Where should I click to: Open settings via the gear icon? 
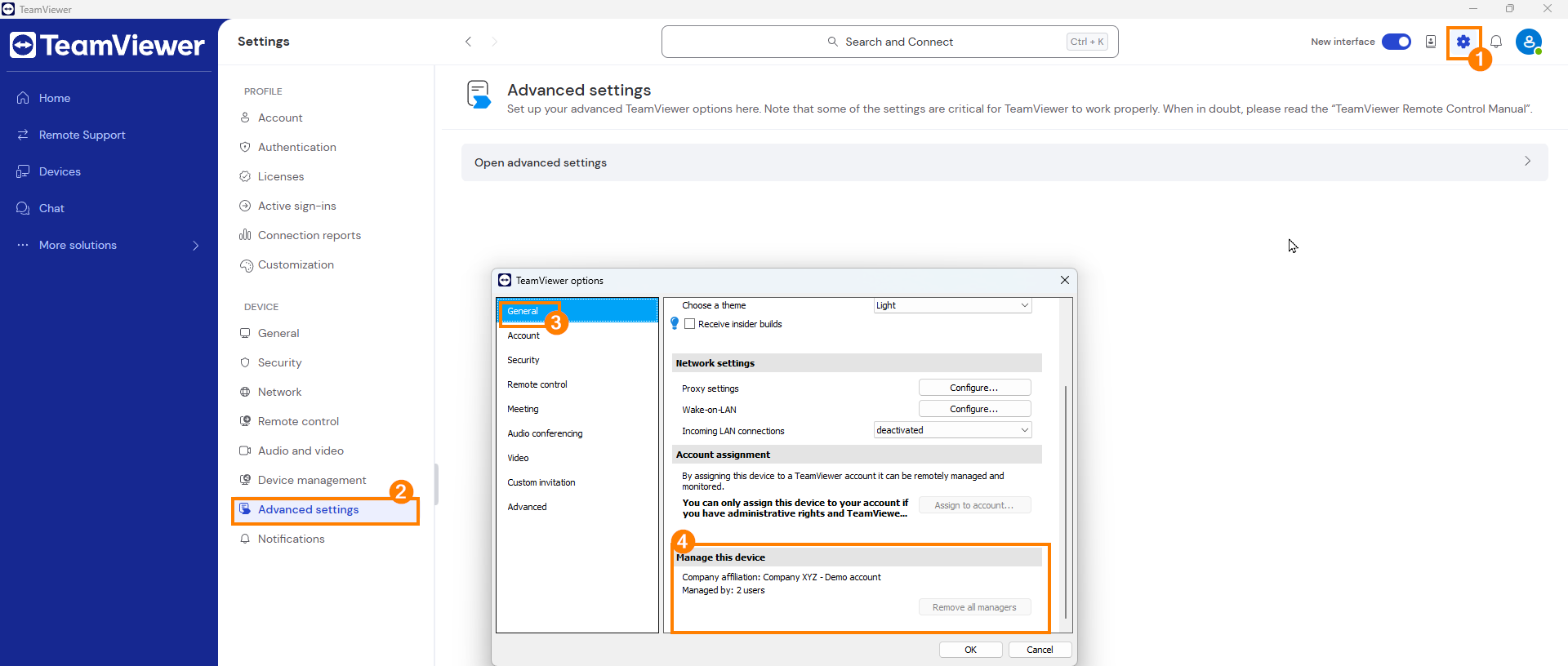[x=1463, y=42]
